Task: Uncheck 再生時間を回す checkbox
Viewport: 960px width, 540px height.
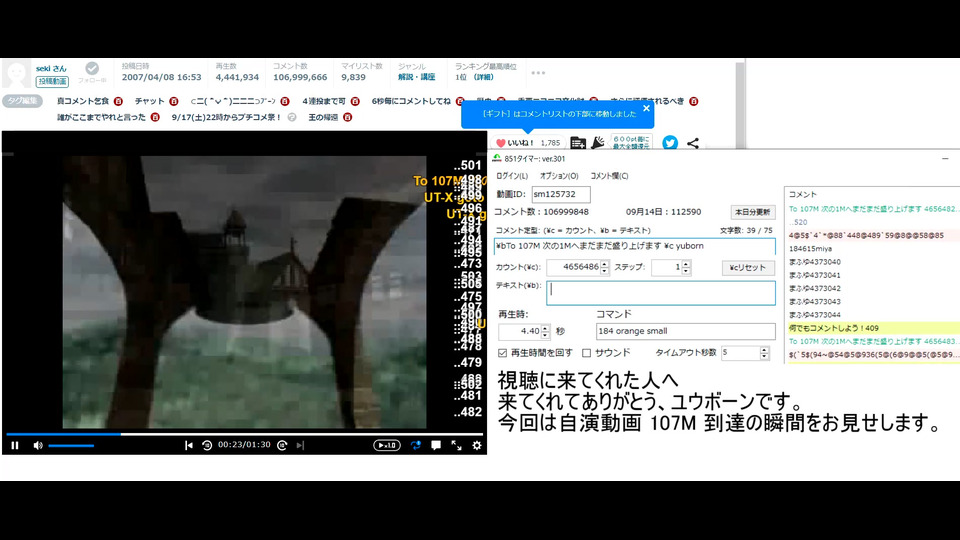Action: click(503, 353)
